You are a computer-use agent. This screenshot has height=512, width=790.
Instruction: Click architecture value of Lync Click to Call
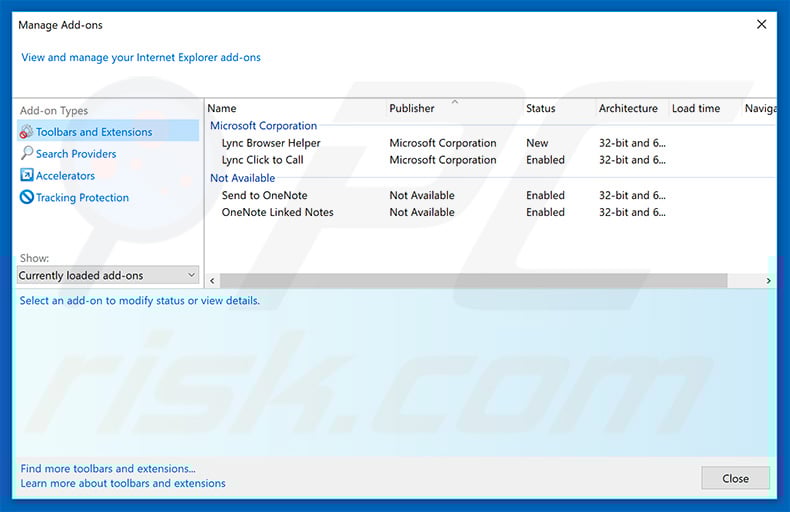pos(632,160)
